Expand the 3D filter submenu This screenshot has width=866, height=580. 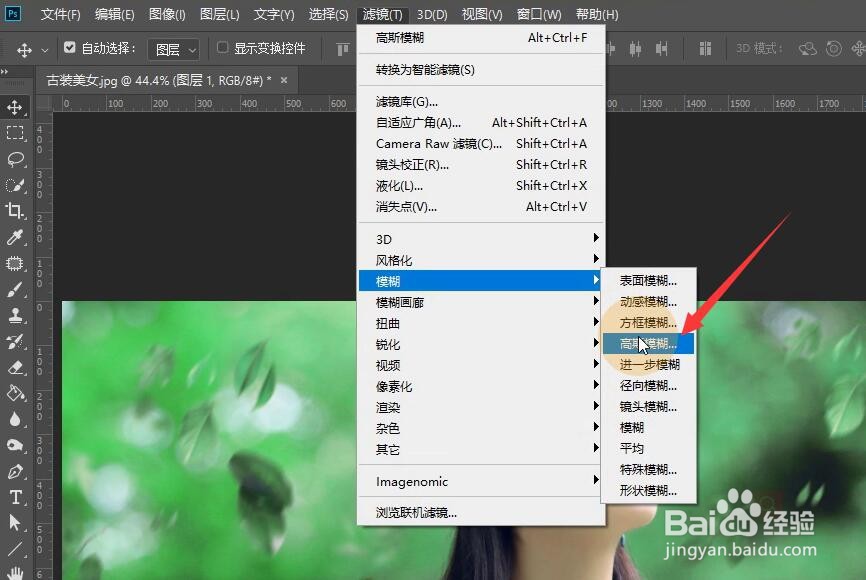pos(481,239)
